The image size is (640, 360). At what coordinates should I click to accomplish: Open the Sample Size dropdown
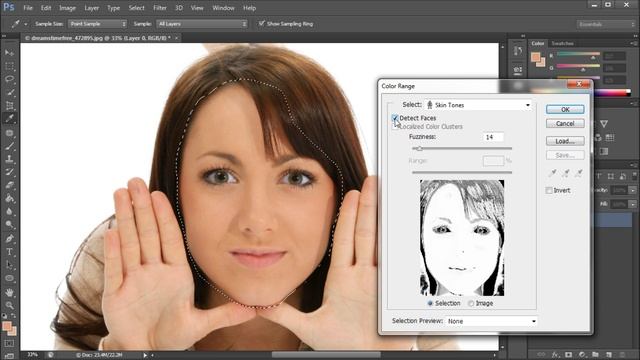[x=97, y=24]
